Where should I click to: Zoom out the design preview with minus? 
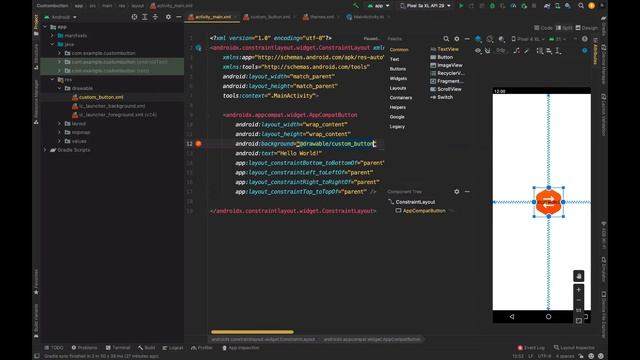(x=579, y=300)
